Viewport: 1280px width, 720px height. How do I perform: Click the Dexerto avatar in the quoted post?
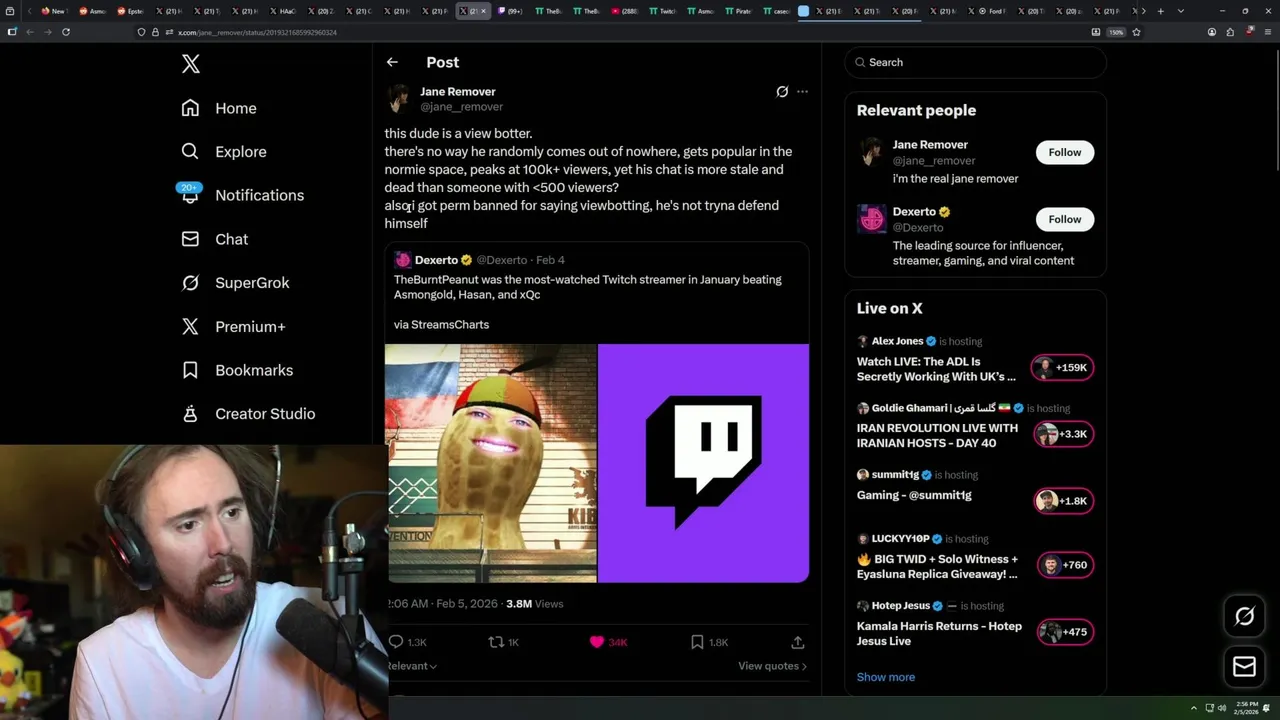[402, 260]
